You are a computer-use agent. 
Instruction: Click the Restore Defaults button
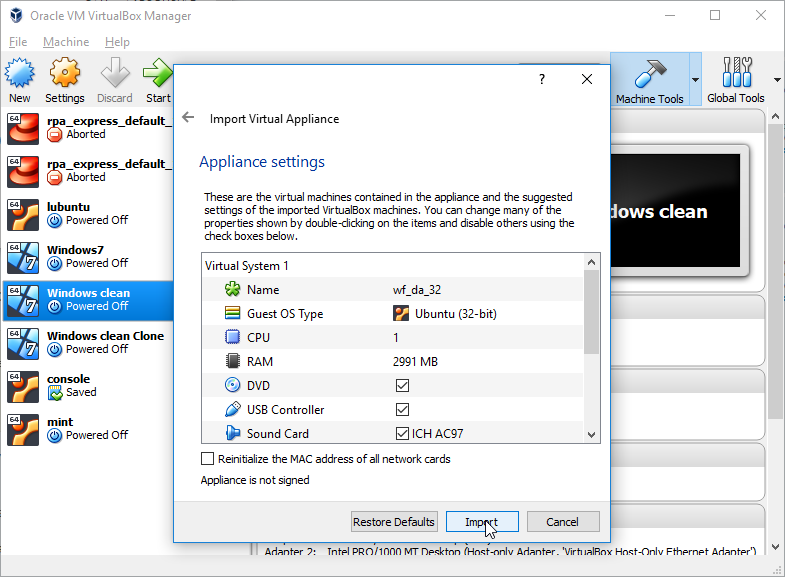(x=394, y=521)
